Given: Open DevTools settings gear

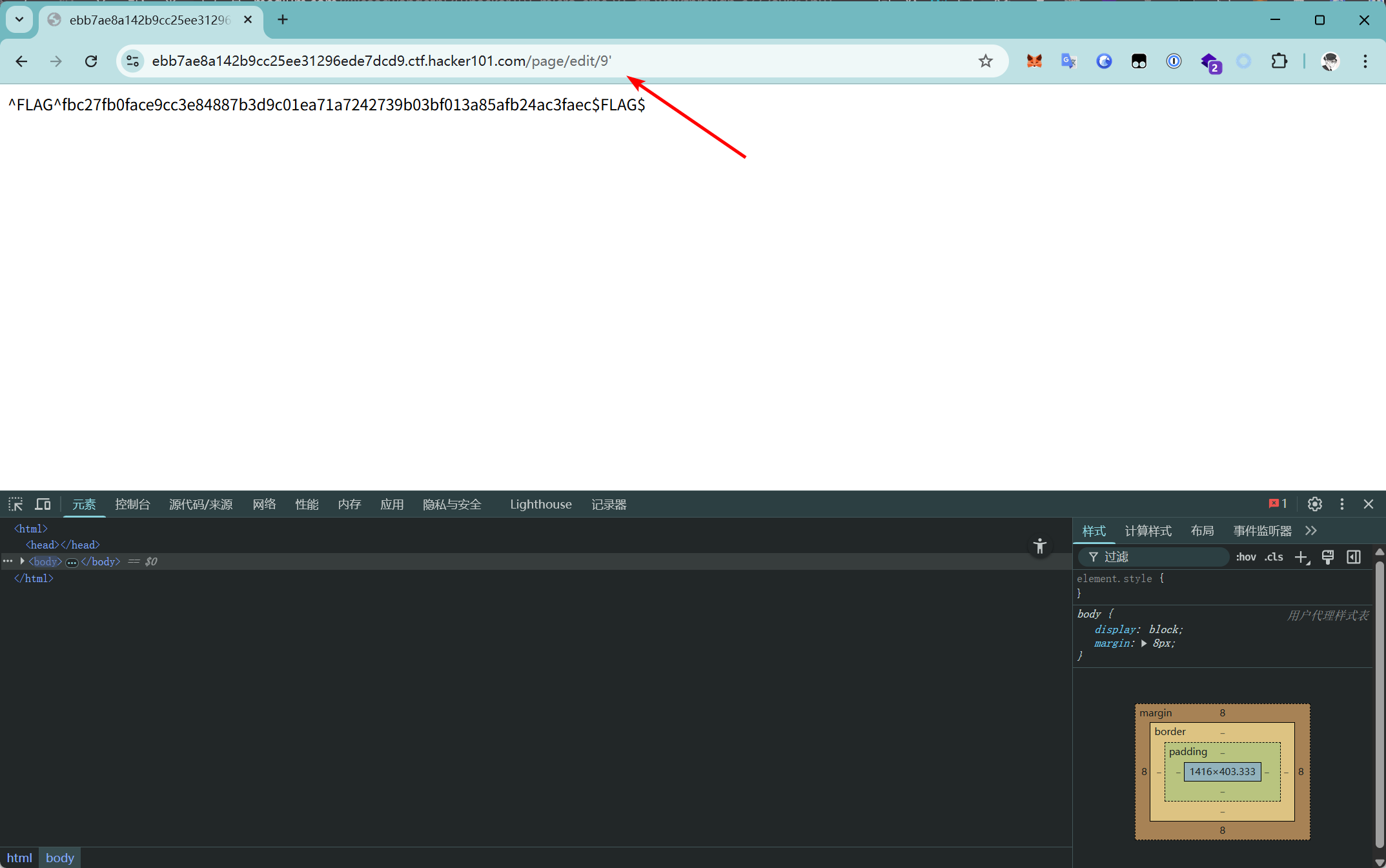Looking at the screenshot, I should click(1314, 504).
